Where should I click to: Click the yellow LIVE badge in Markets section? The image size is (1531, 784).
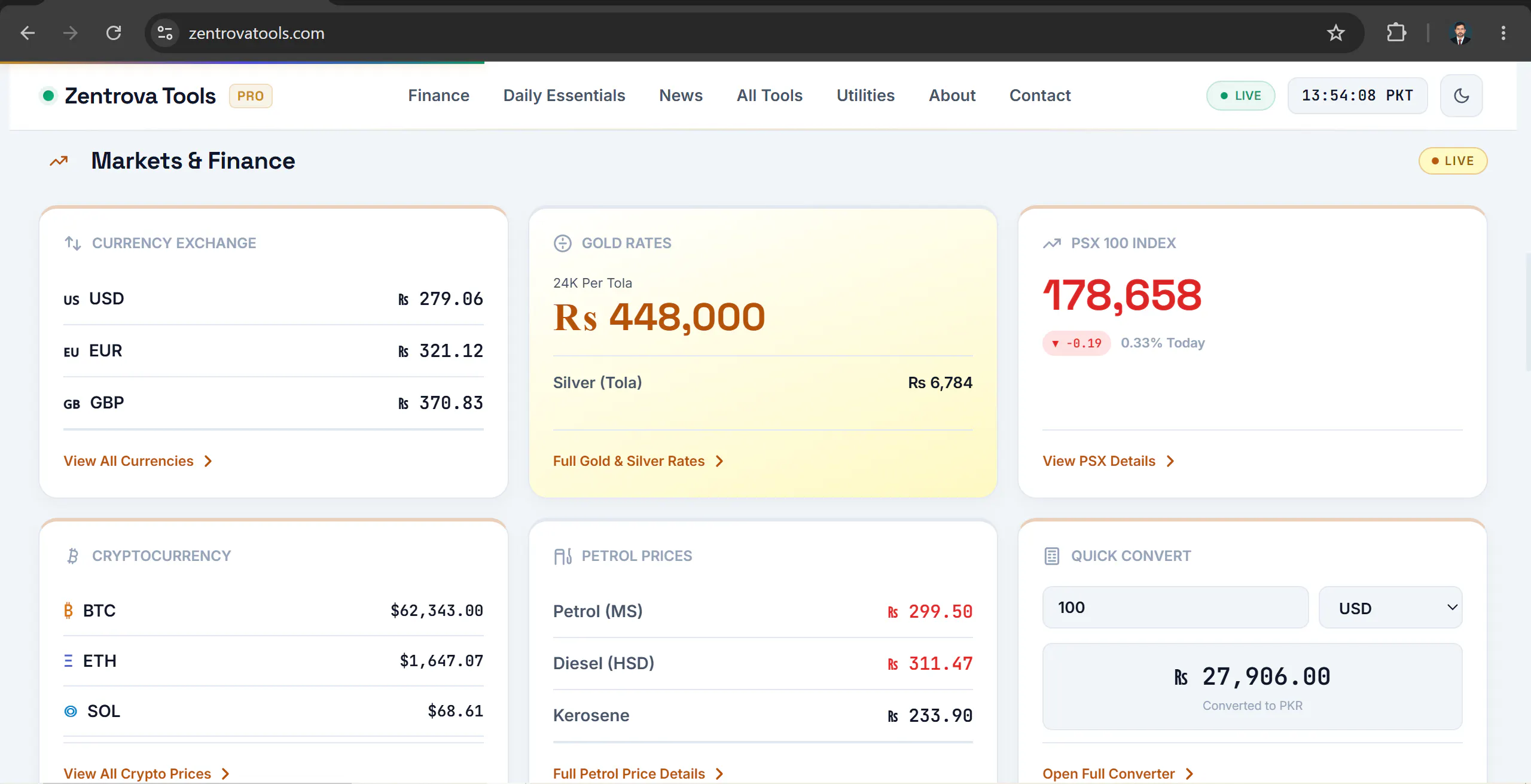[1453, 161]
